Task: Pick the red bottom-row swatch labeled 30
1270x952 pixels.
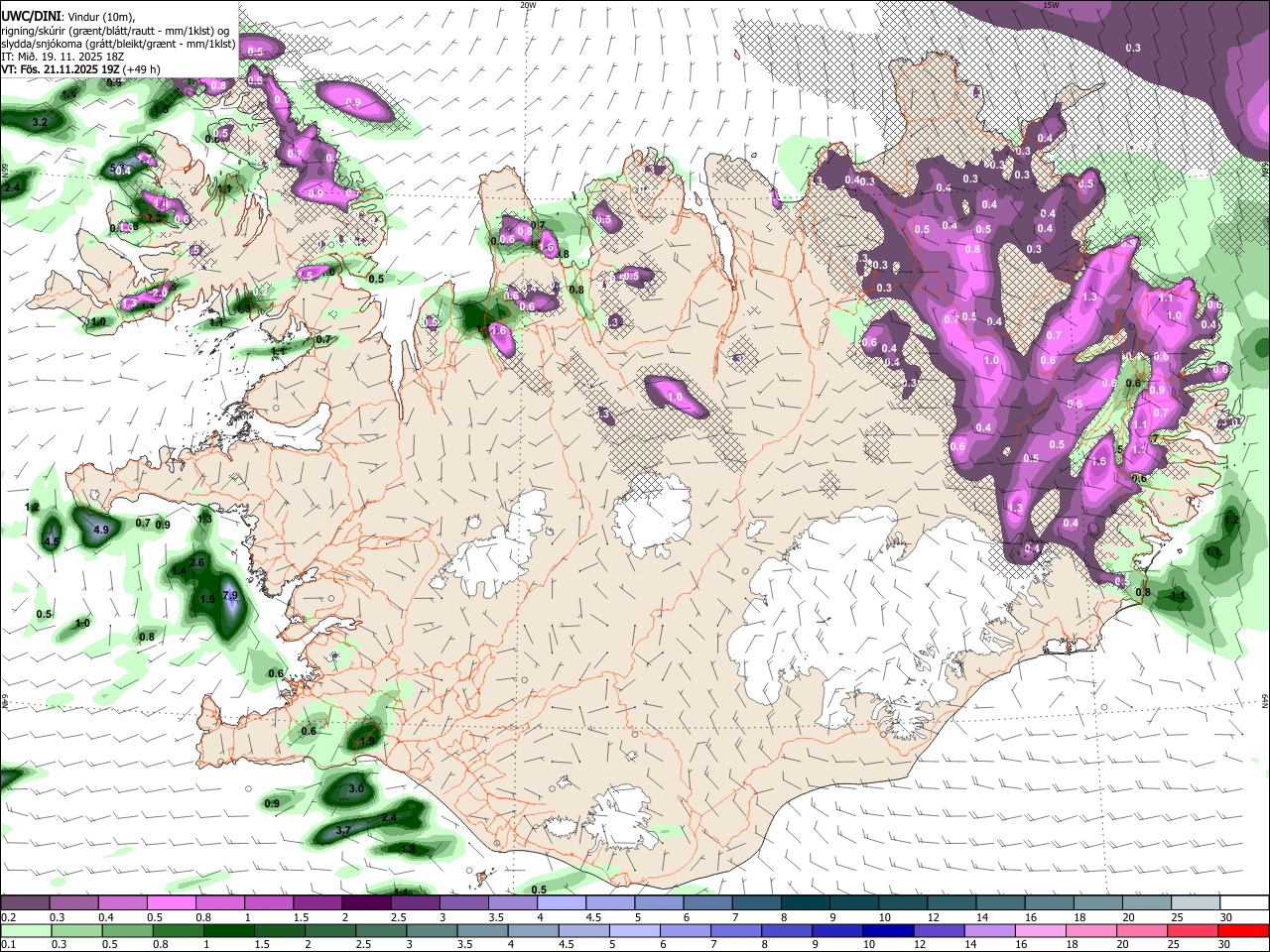Action: [1243, 930]
